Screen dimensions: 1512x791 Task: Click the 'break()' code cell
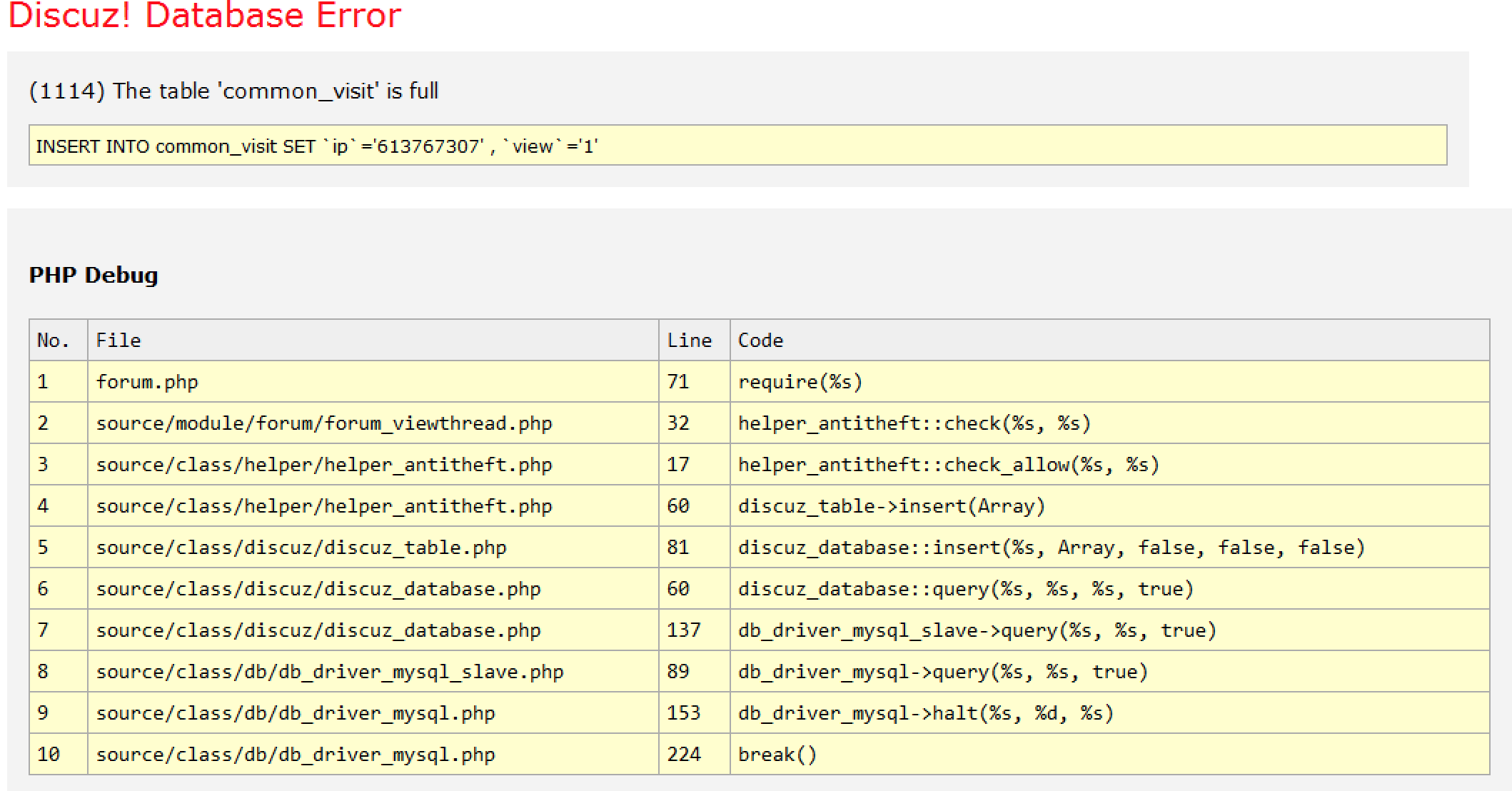click(1109, 754)
